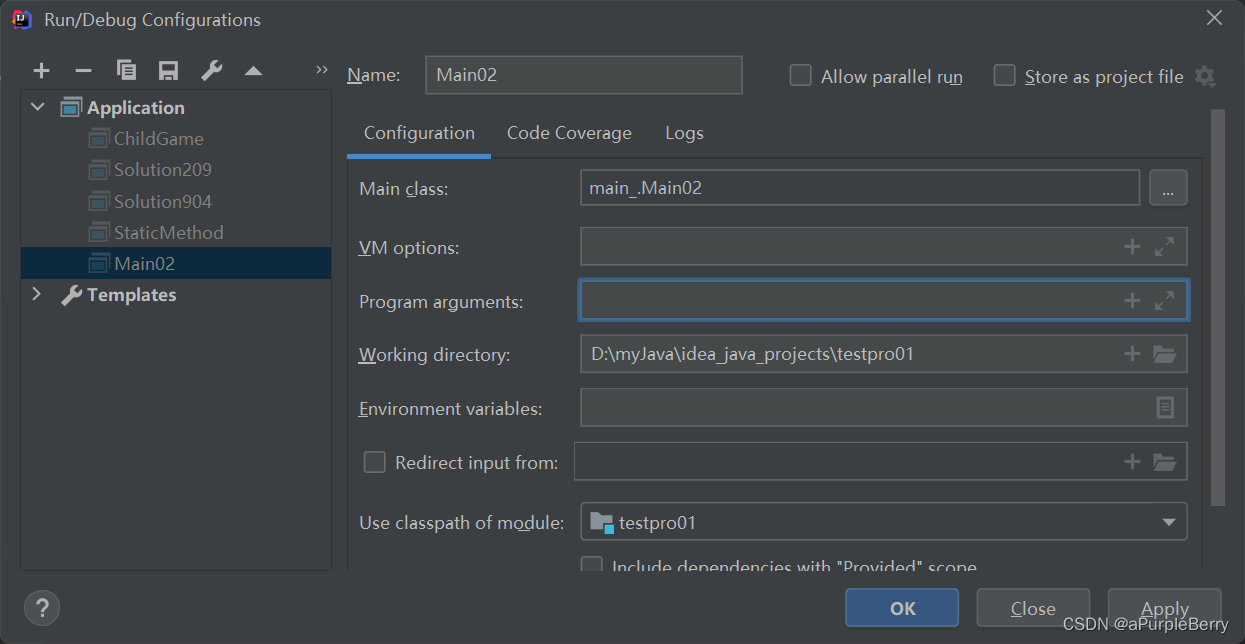Confirm with the OK button
This screenshot has width=1245, height=644.
click(x=902, y=608)
